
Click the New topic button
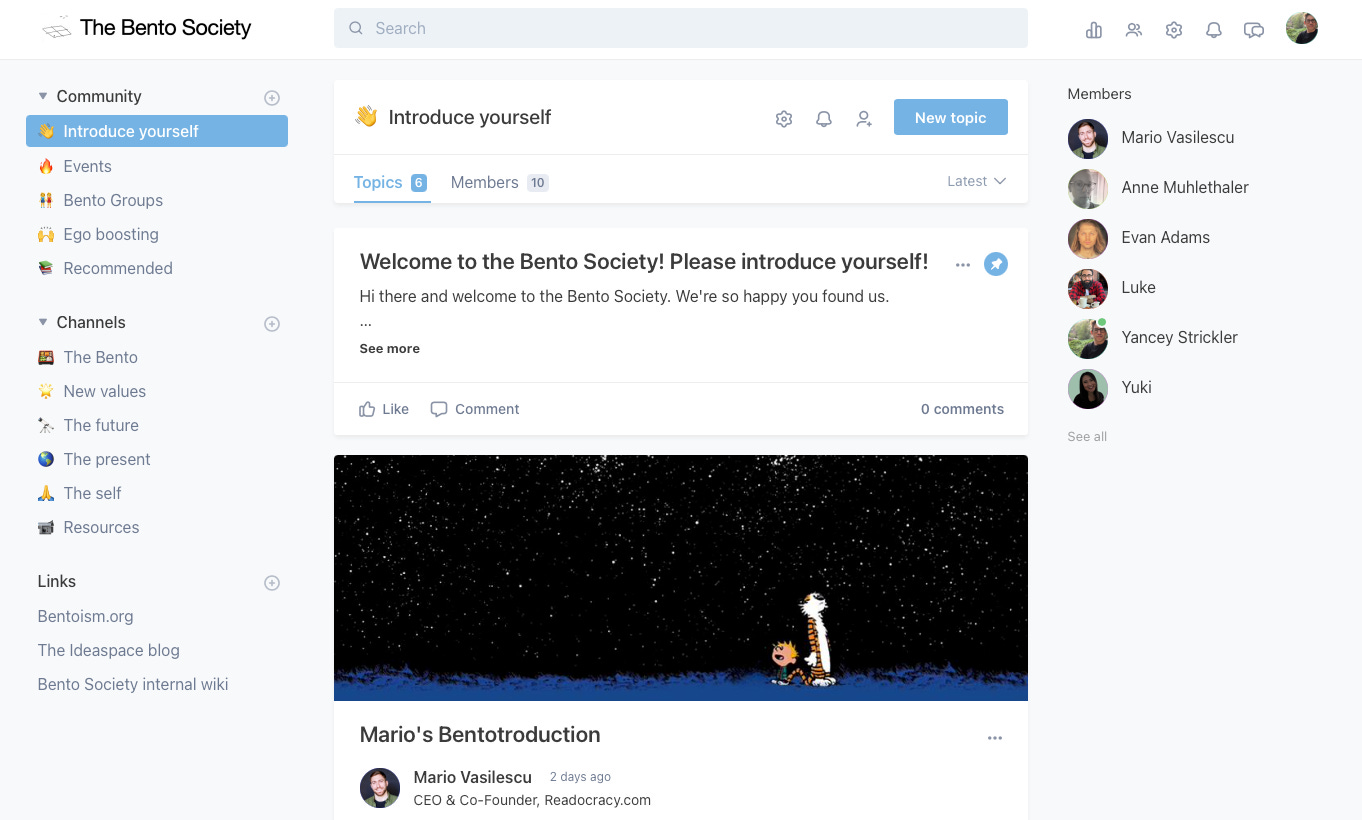point(950,117)
